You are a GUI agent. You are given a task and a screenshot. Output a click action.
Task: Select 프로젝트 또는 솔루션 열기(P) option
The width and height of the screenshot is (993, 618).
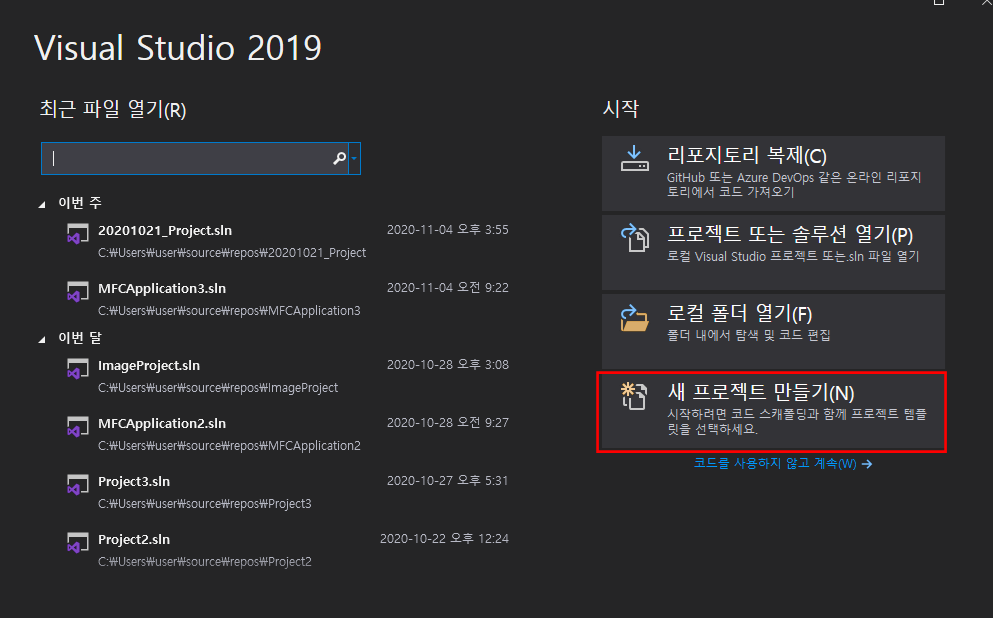(773, 252)
